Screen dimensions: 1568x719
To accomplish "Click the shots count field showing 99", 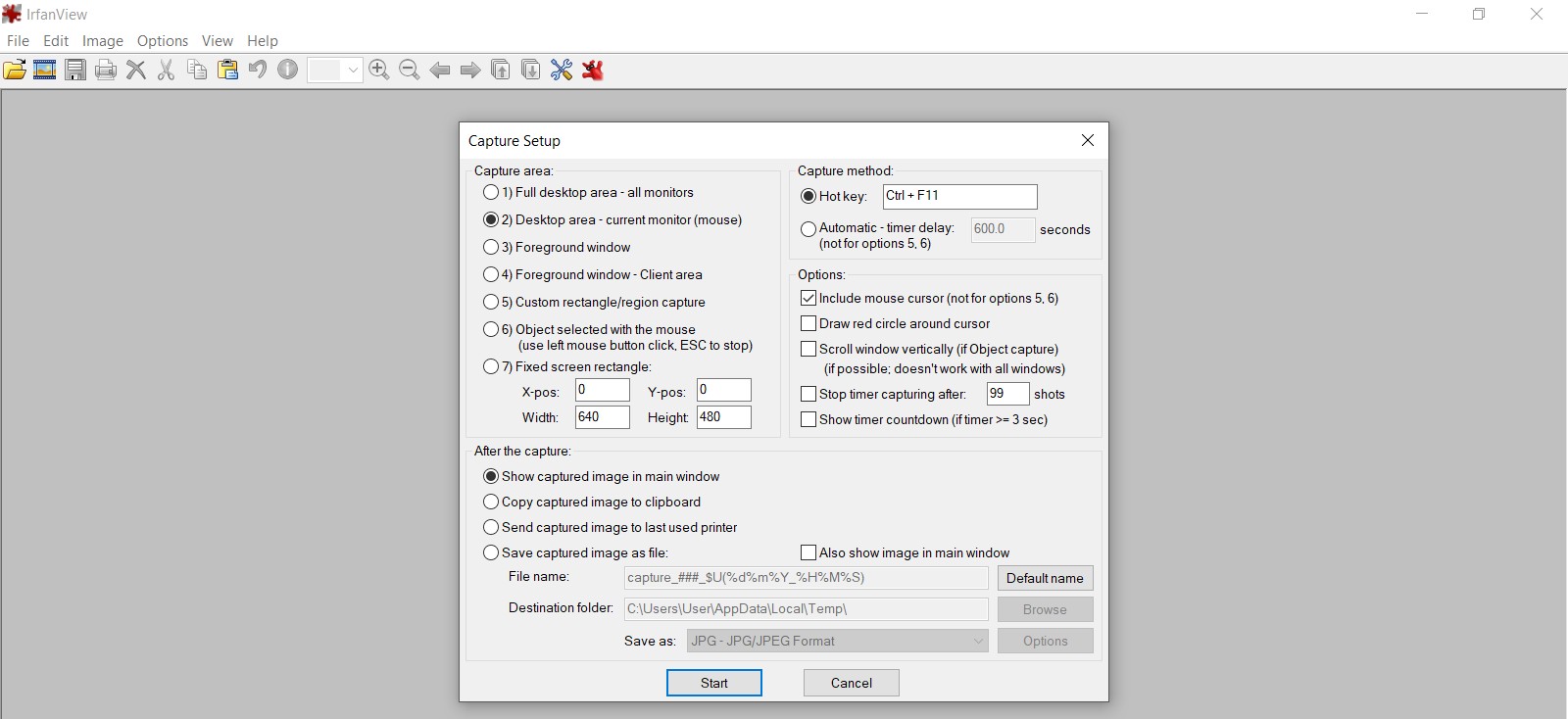I will pyautogui.click(x=1007, y=394).
